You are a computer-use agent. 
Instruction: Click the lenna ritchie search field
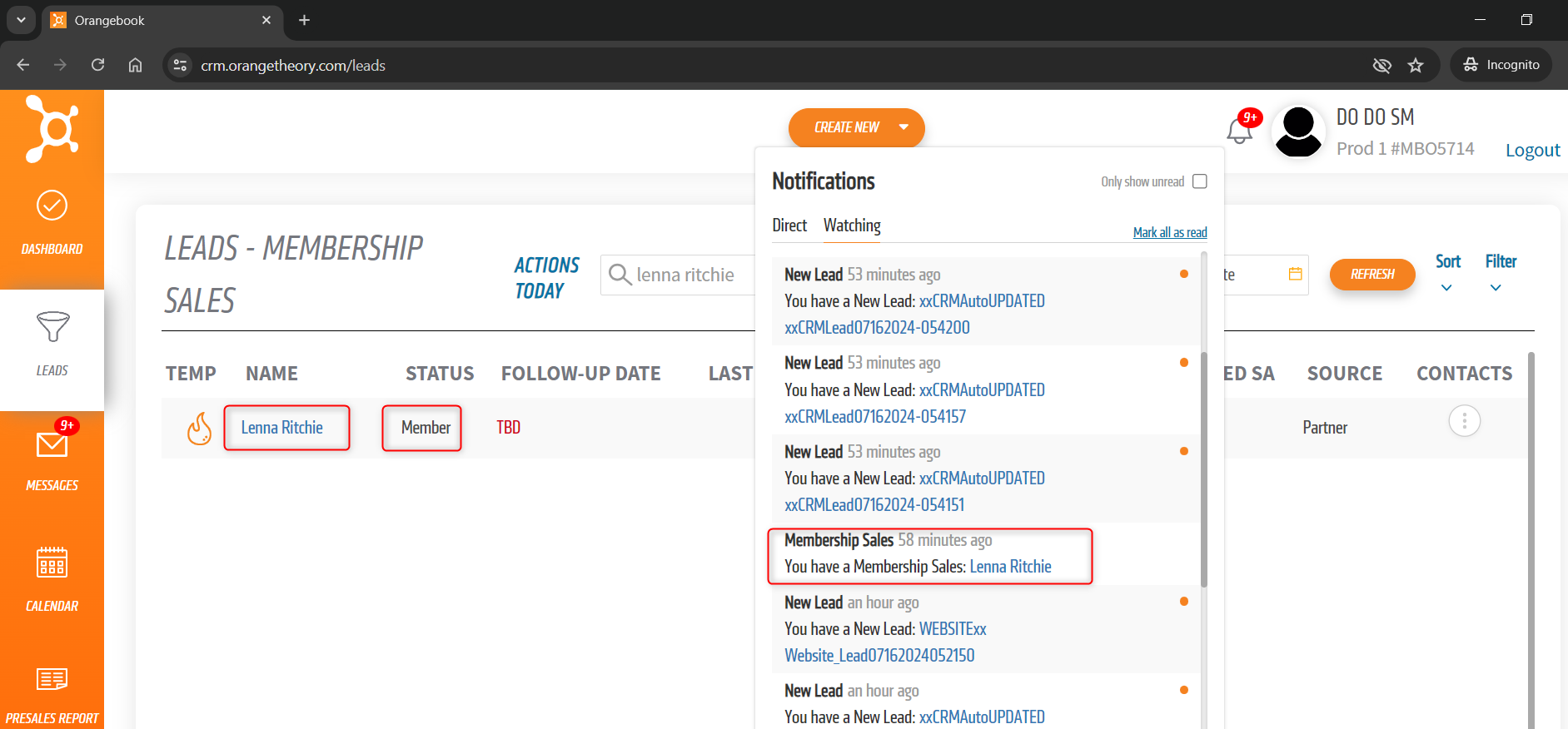pyautogui.click(x=679, y=275)
